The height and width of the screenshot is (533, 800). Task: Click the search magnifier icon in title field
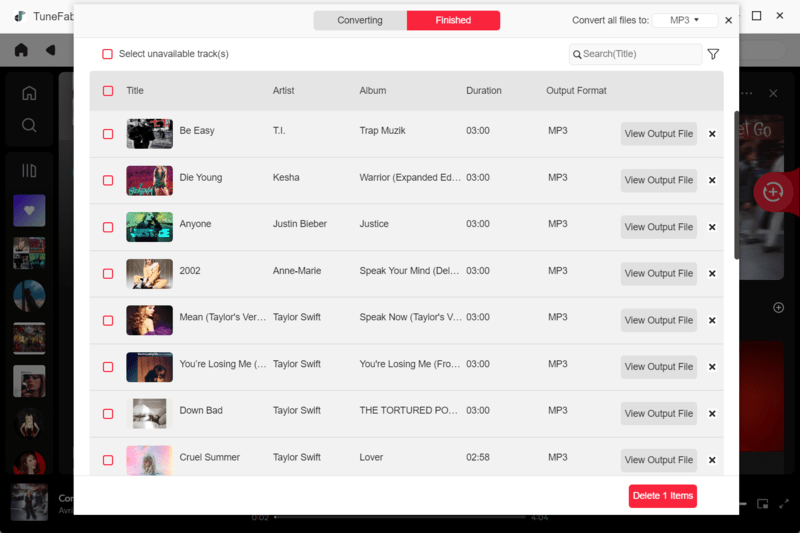[x=577, y=54]
